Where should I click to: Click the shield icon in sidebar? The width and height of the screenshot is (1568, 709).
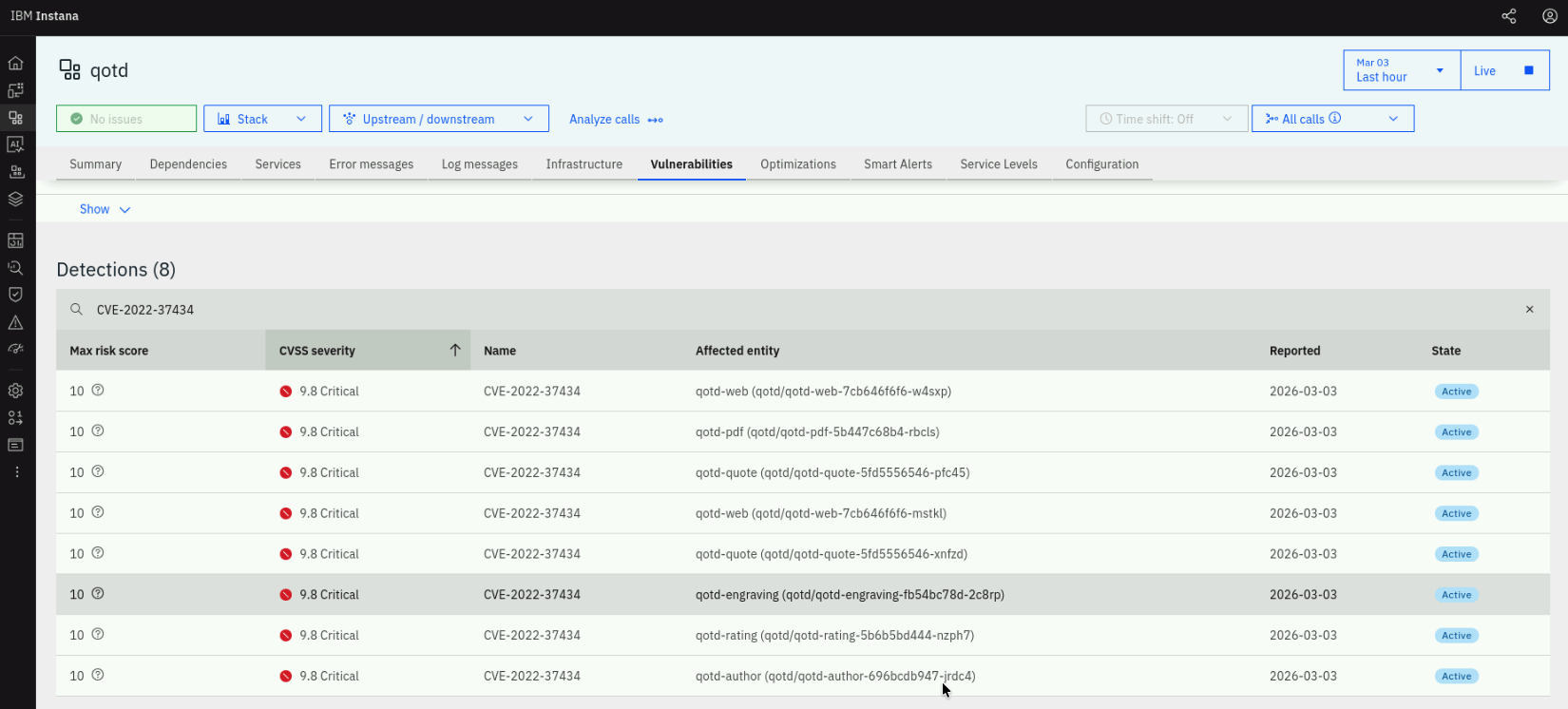click(15, 295)
